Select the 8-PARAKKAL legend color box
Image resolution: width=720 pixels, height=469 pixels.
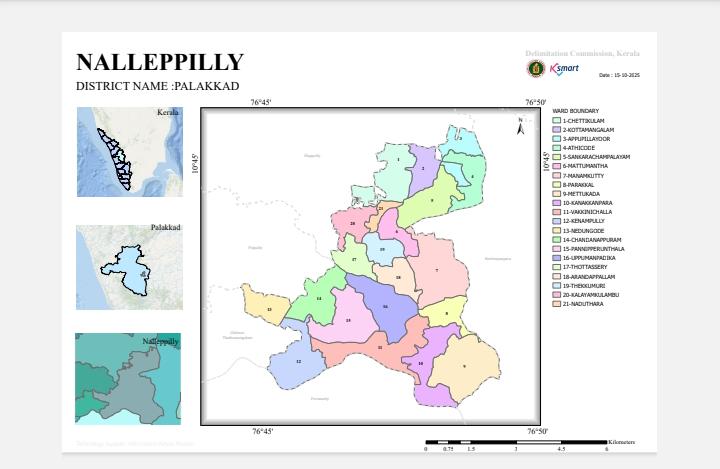coord(557,185)
